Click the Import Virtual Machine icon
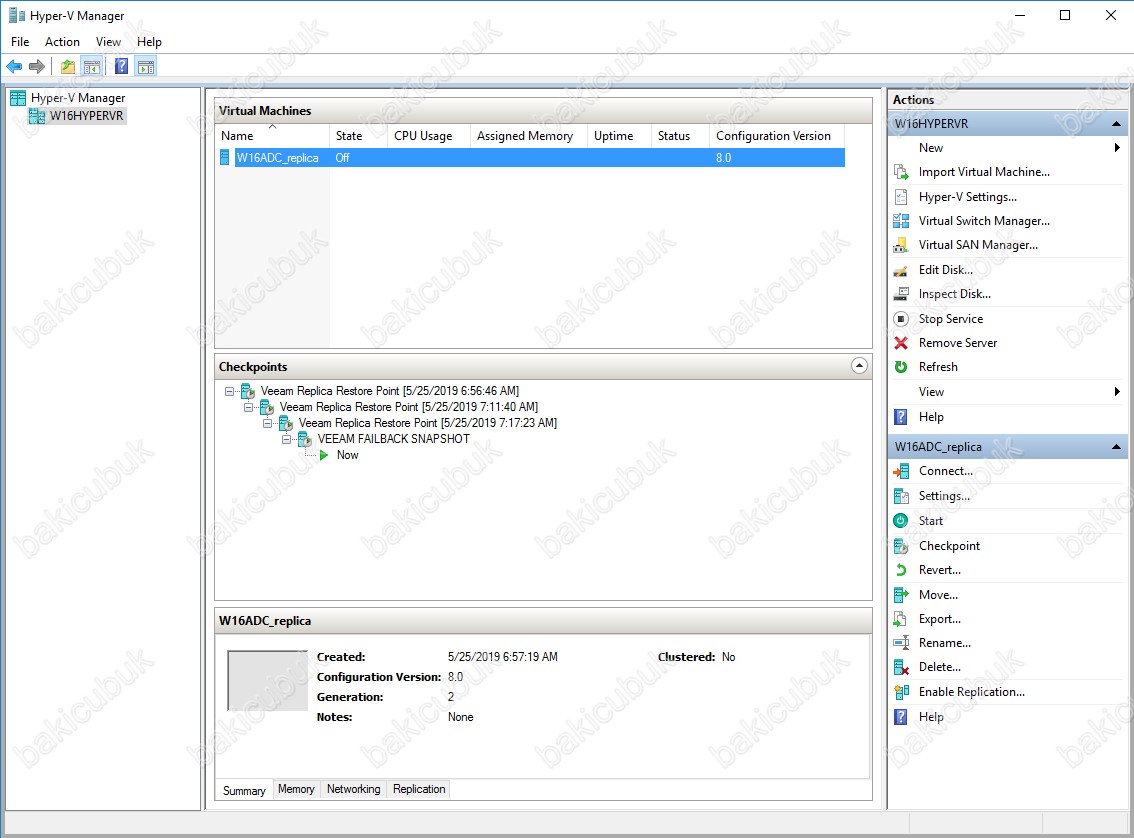Screen dimensions: 1134x838 (x=901, y=172)
